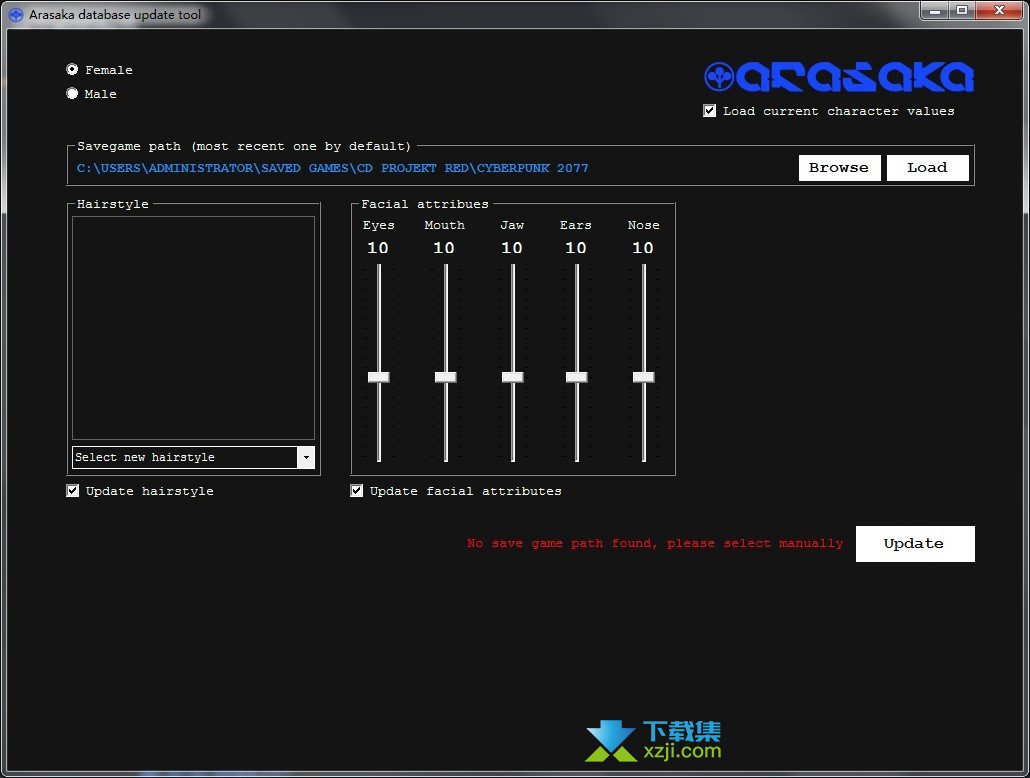Click the Ears value 10
This screenshot has height=778, width=1030.
[x=576, y=248]
